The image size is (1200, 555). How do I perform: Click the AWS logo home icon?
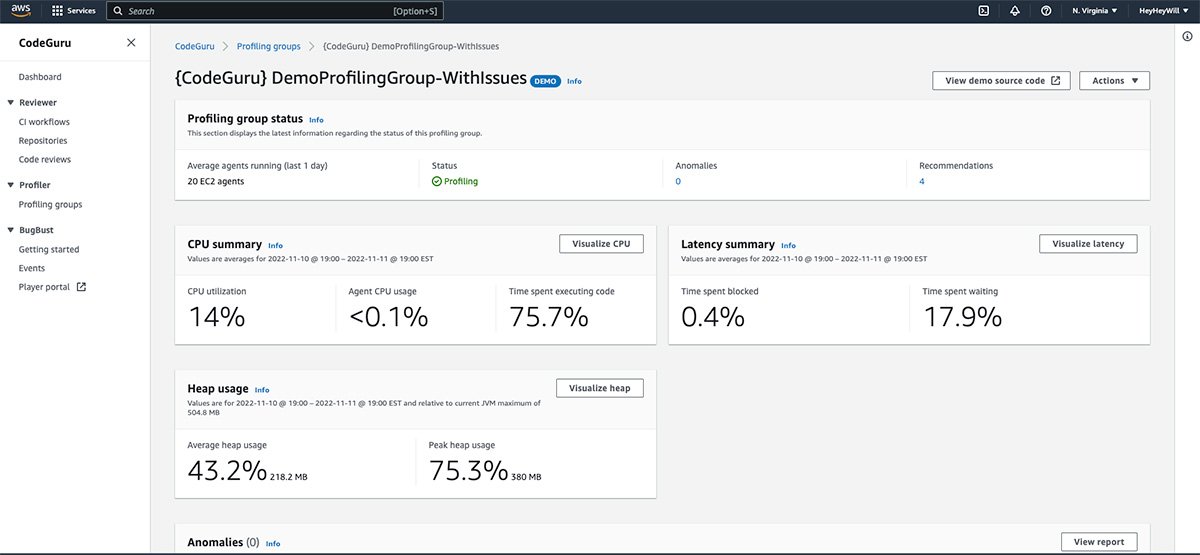[21, 11]
